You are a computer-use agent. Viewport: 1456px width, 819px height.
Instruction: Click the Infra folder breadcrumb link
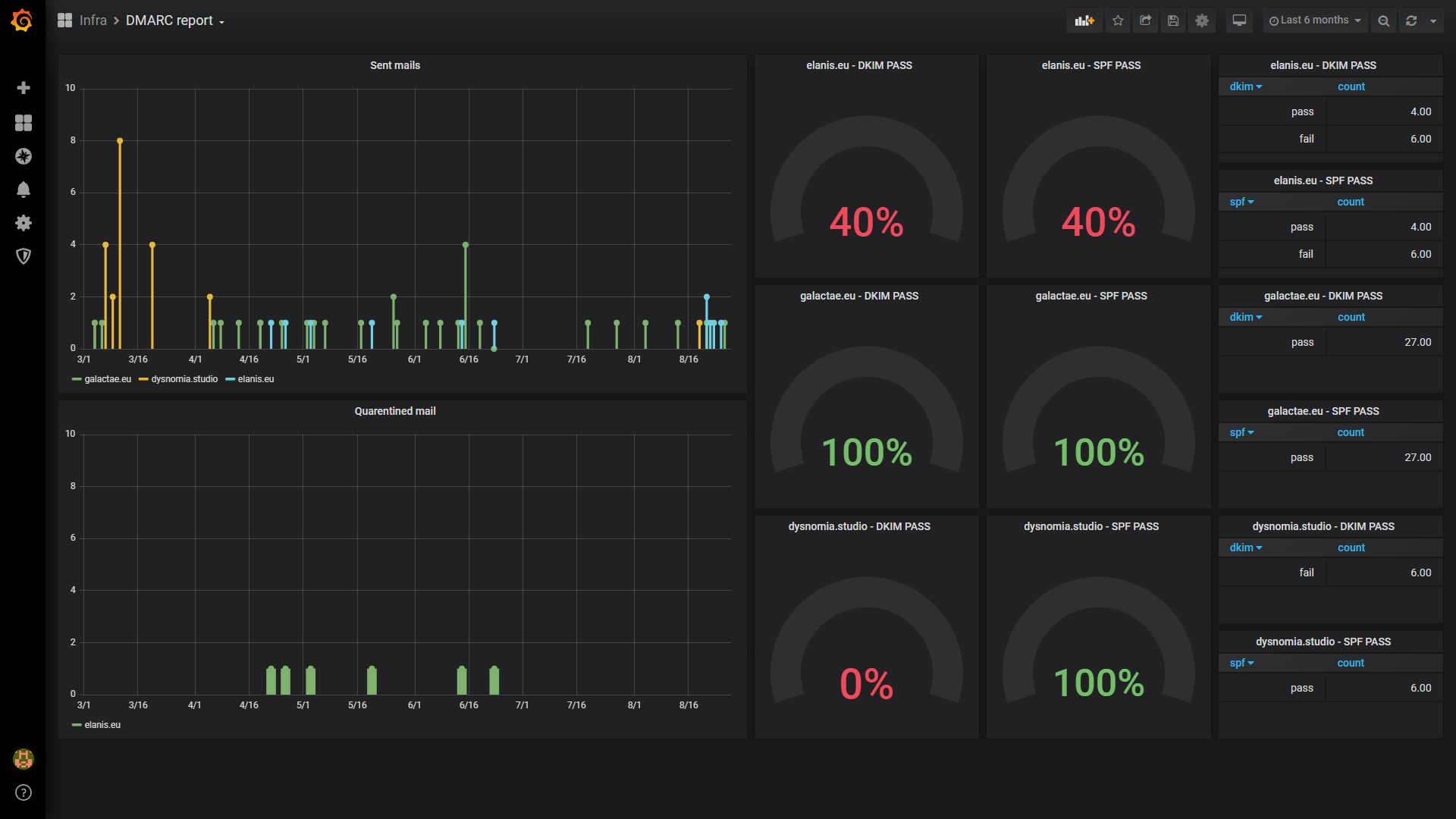[x=93, y=20]
